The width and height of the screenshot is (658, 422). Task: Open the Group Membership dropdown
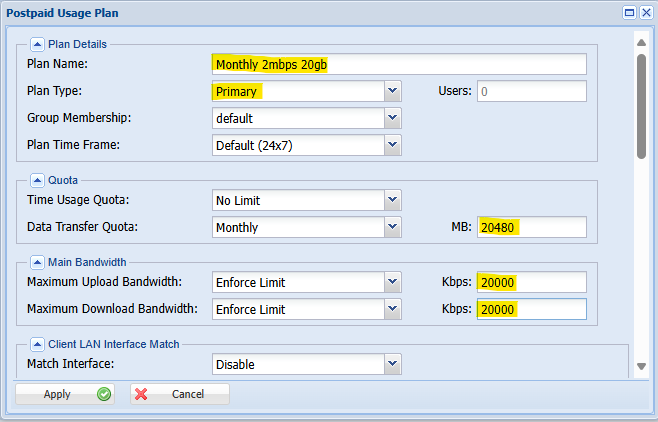click(393, 118)
